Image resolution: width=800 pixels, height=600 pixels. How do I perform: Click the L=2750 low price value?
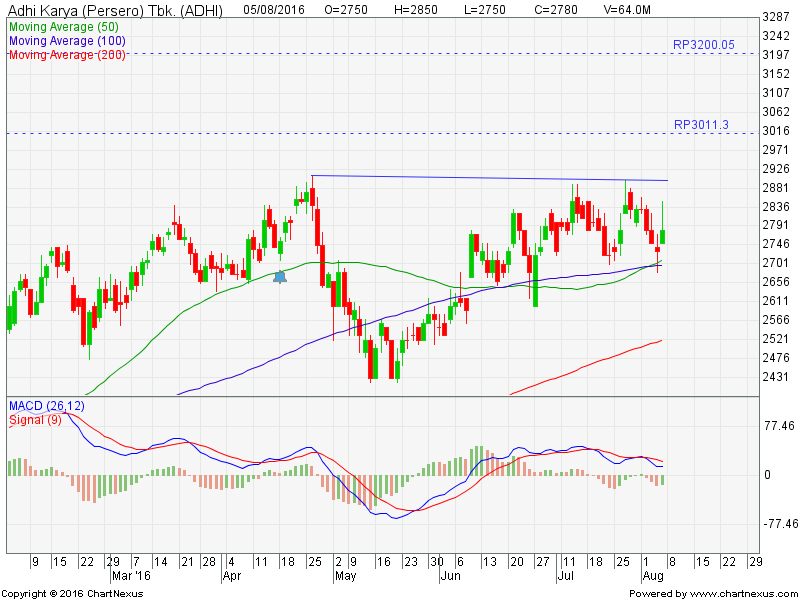coord(485,10)
